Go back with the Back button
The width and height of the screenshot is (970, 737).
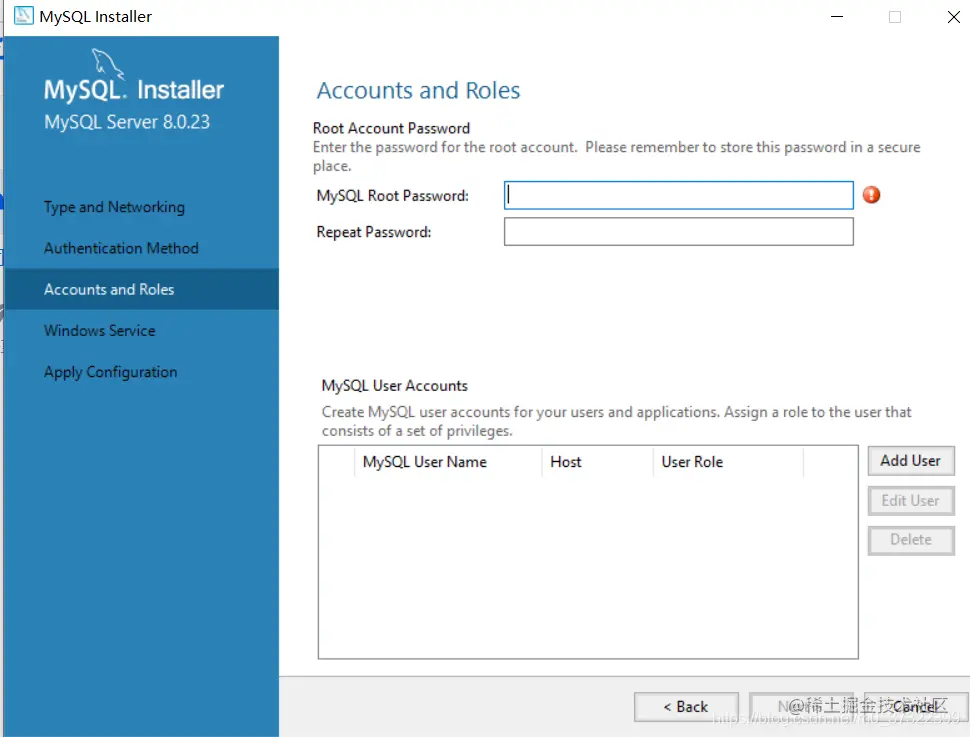pyautogui.click(x=686, y=707)
